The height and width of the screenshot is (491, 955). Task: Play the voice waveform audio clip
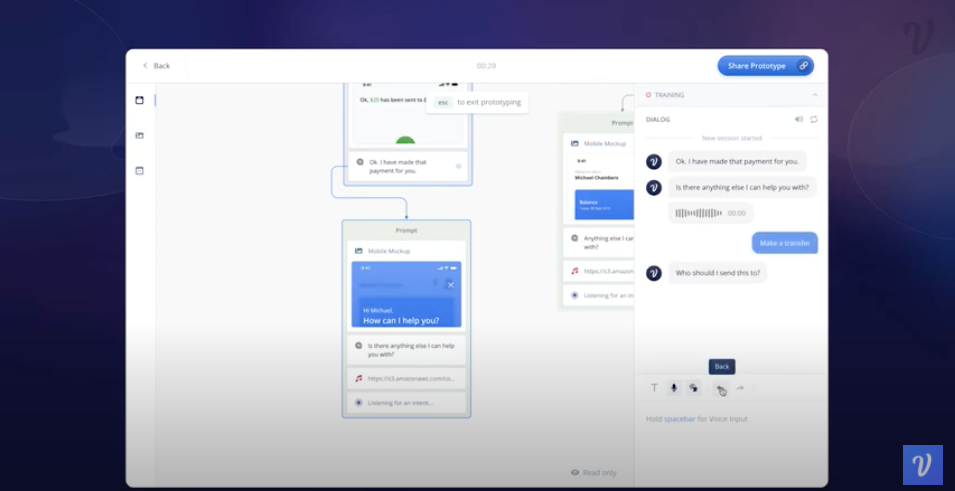(711, 213)
